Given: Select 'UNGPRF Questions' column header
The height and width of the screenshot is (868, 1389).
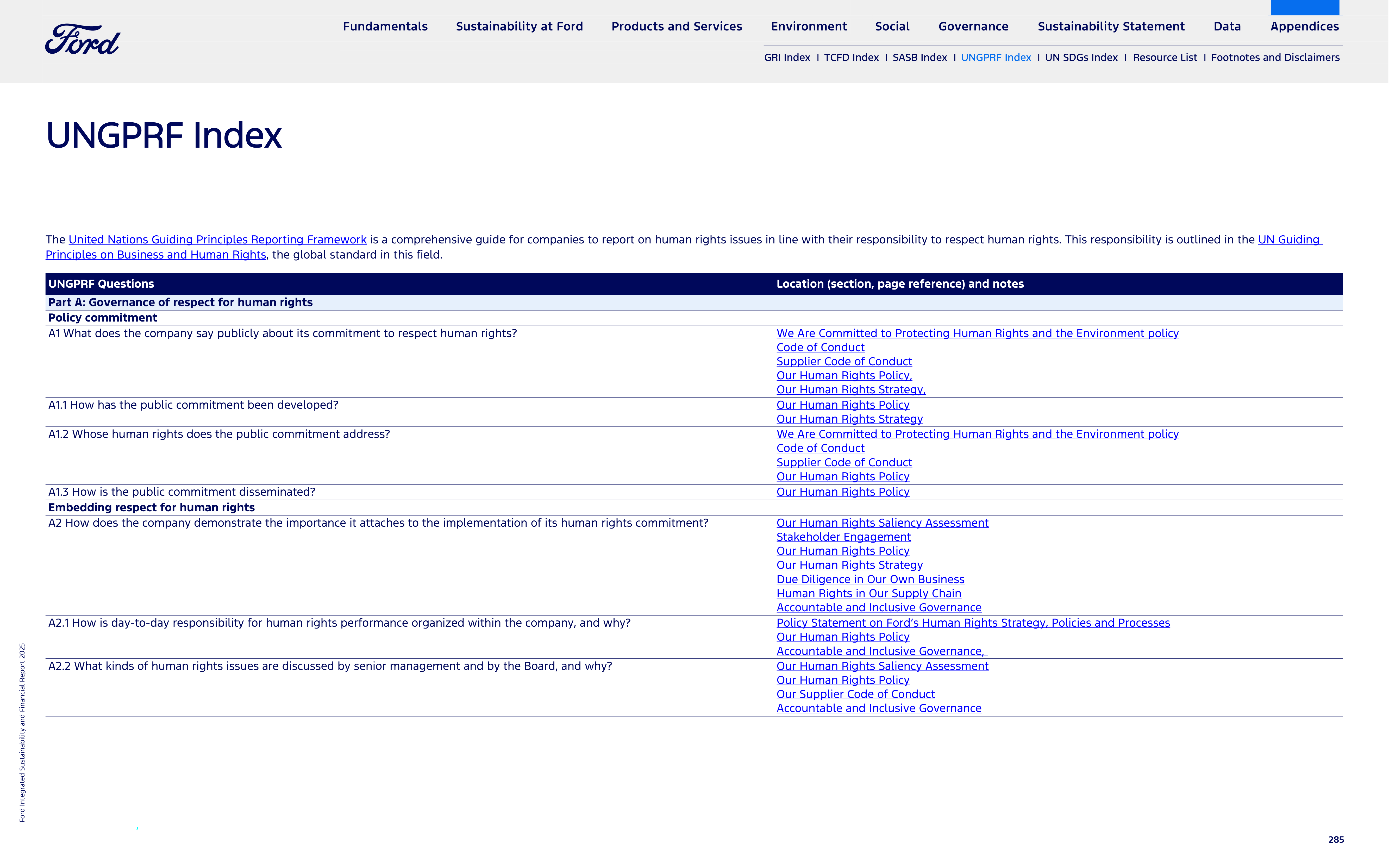Looking at the screenshot, I should click(x=101, y=284).
